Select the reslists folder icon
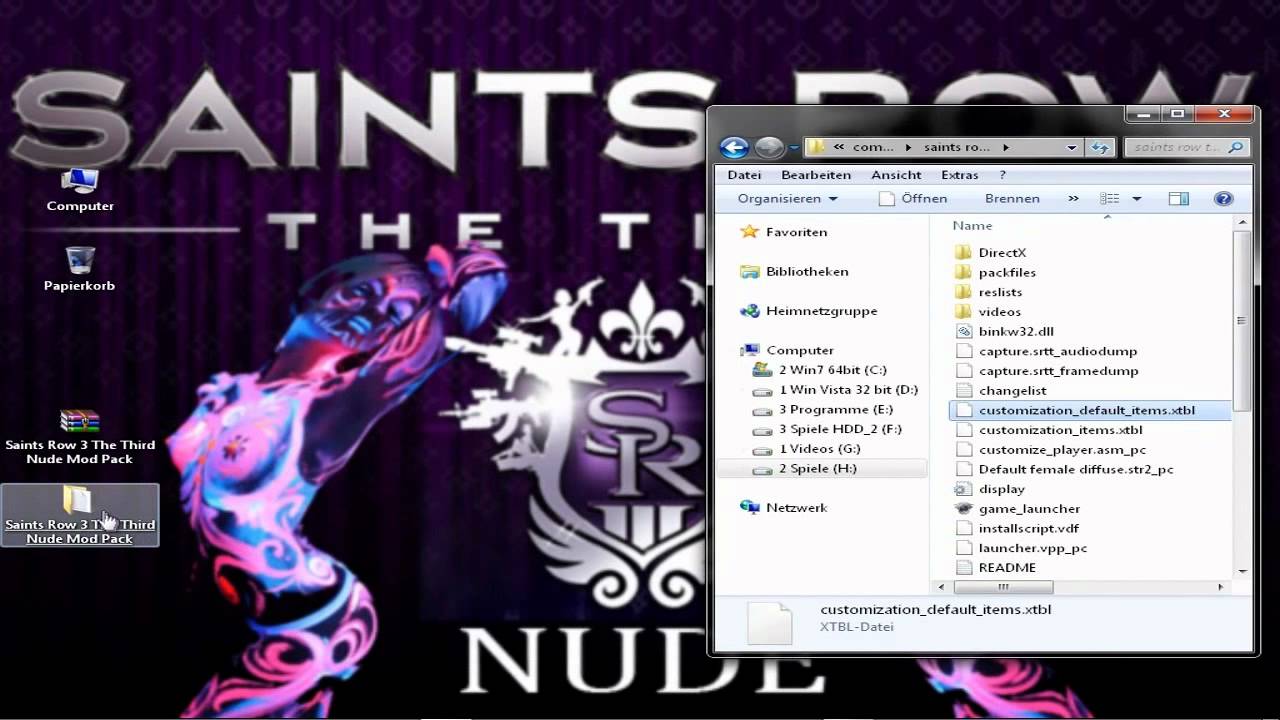This screenshot has height=720, width=1280. pos(963,292)
